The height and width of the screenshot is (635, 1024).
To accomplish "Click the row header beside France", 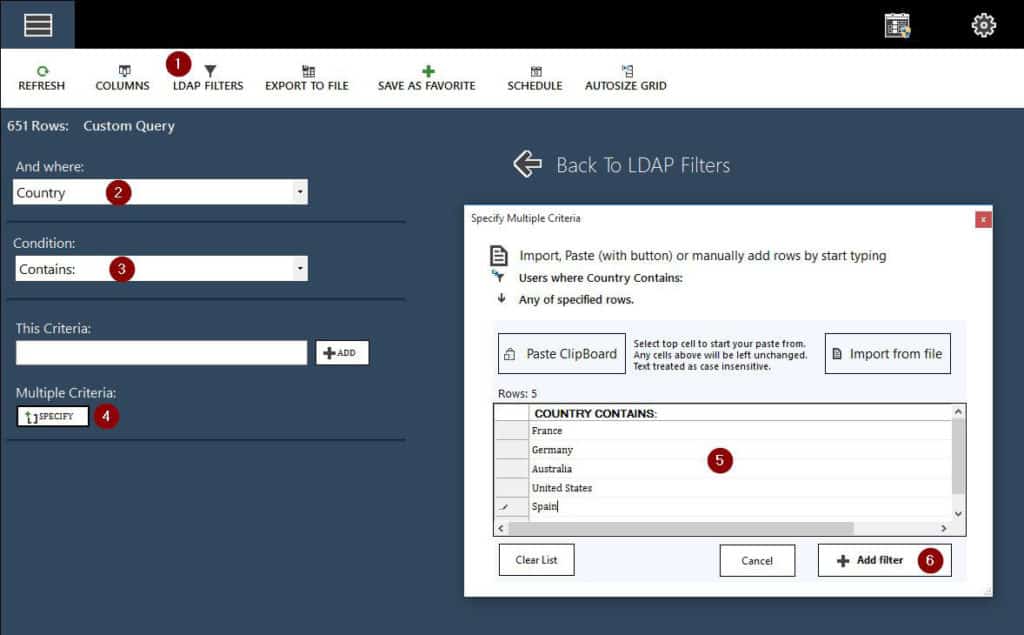I will (511, 431).
